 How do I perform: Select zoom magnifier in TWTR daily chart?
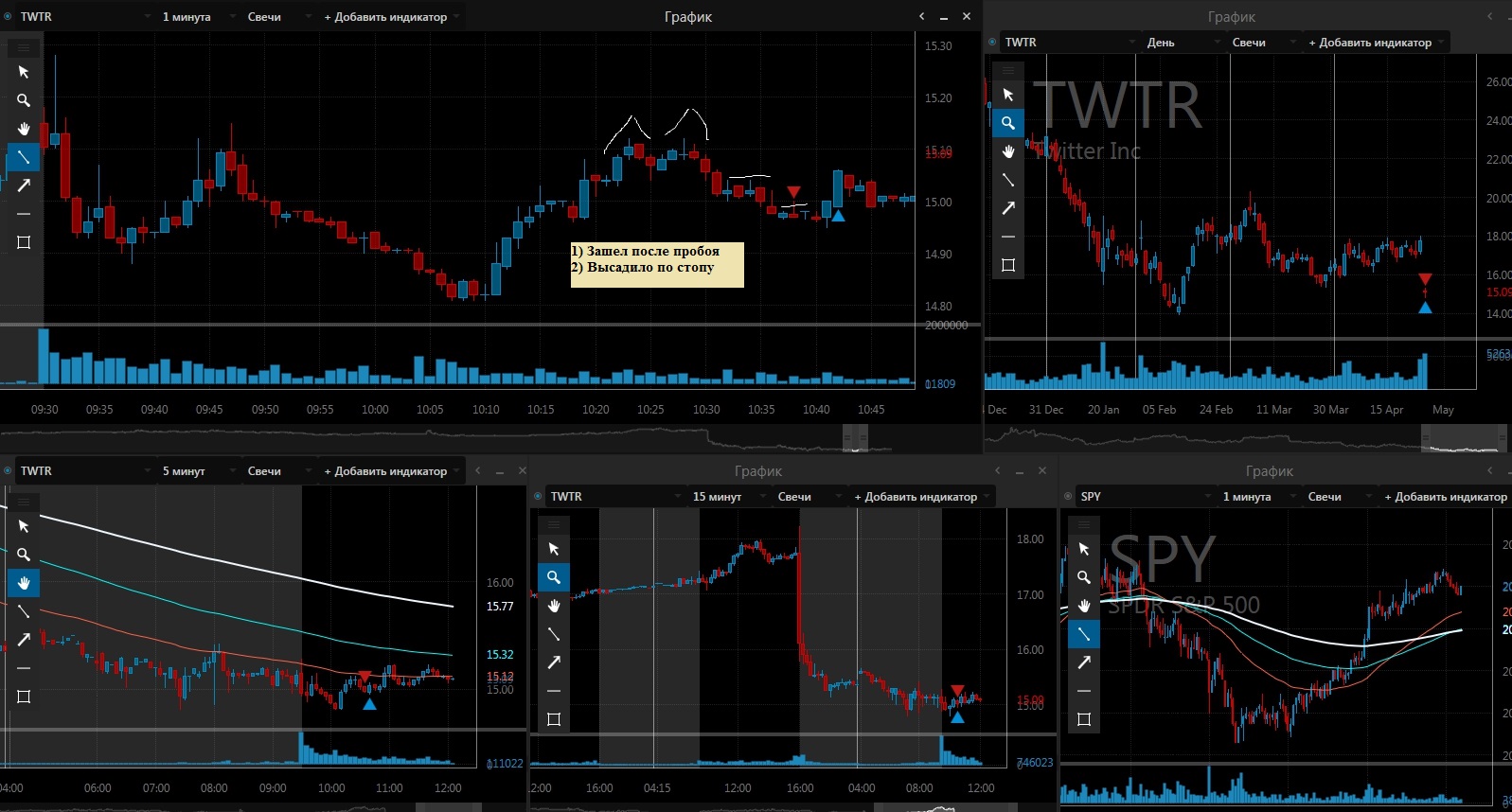[1008, 123]
